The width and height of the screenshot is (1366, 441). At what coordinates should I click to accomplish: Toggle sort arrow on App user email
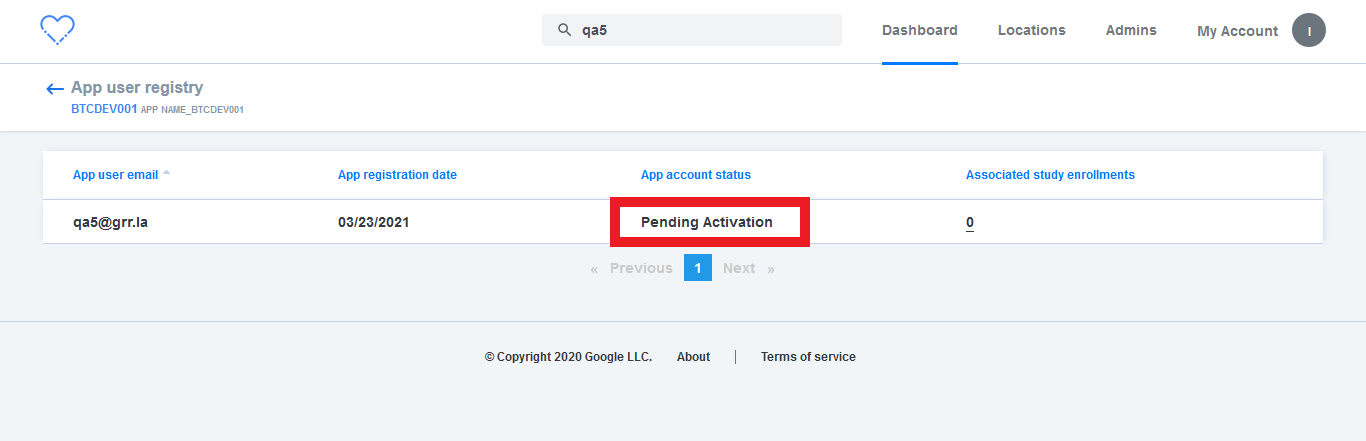[167, 173]
